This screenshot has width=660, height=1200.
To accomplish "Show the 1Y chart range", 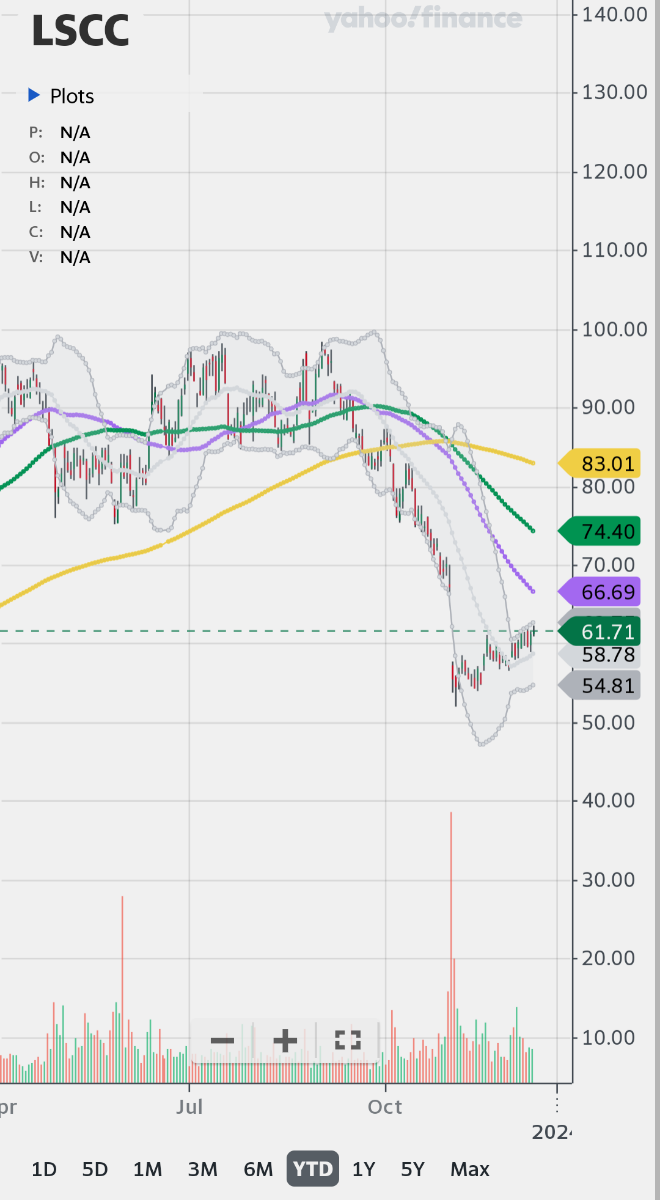I will click(364, 1169).
